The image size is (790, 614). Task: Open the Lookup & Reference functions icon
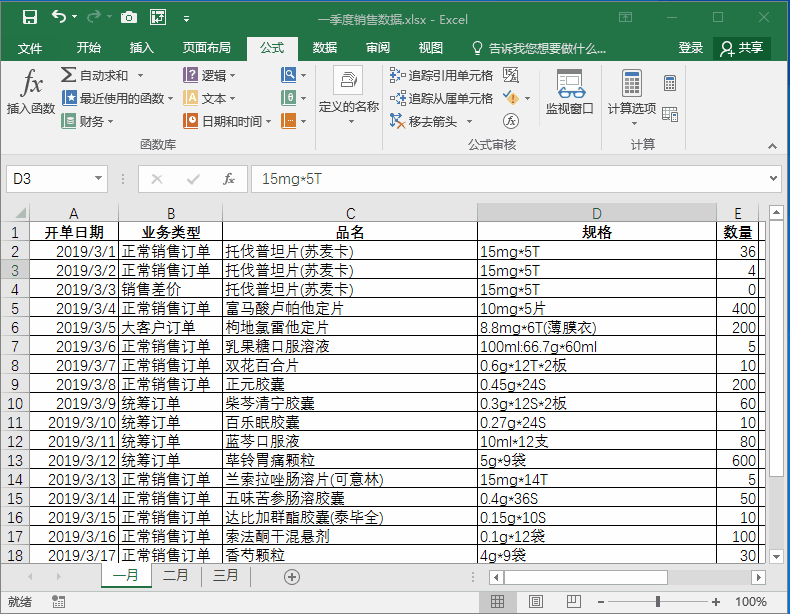[x=289, y=75]
